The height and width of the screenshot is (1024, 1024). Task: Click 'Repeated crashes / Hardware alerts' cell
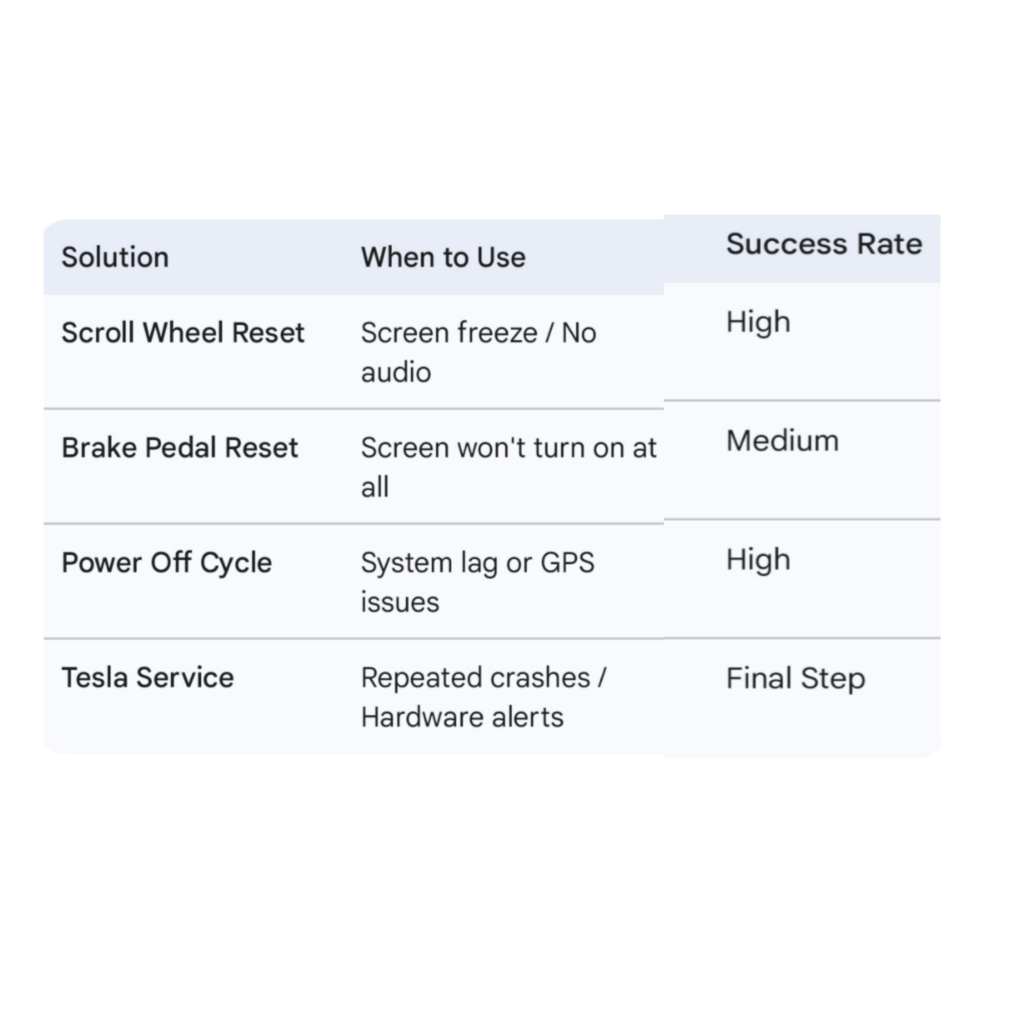click(483, 697)
